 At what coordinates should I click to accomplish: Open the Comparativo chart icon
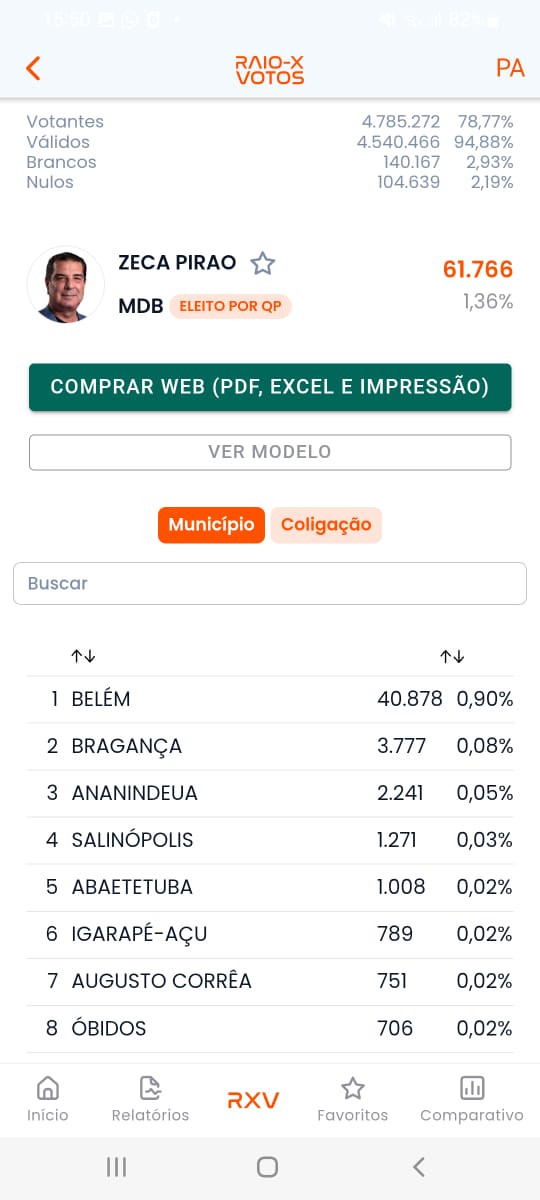tap(471, 1088)
